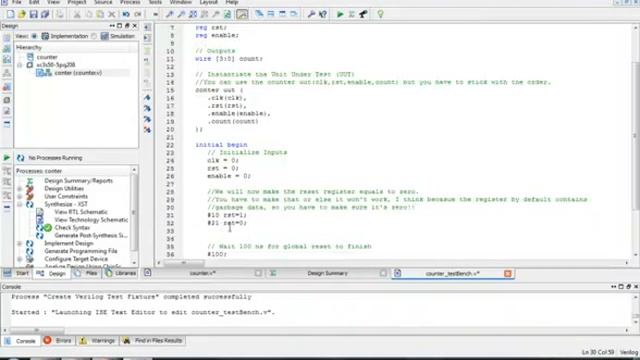The image size is (640, 360).
Task: Open the Tools menu
Action: click(x=155, y=2)
